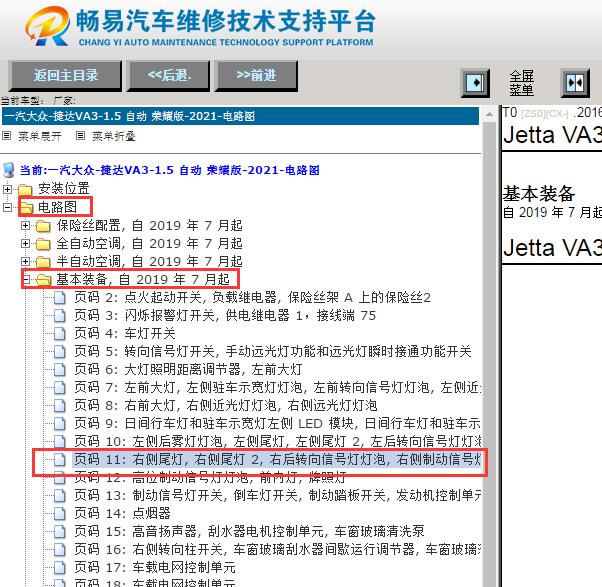Viewport: 602px width, 587px height.
Task: Click folder icon of 基本装备
Action: 44,280
